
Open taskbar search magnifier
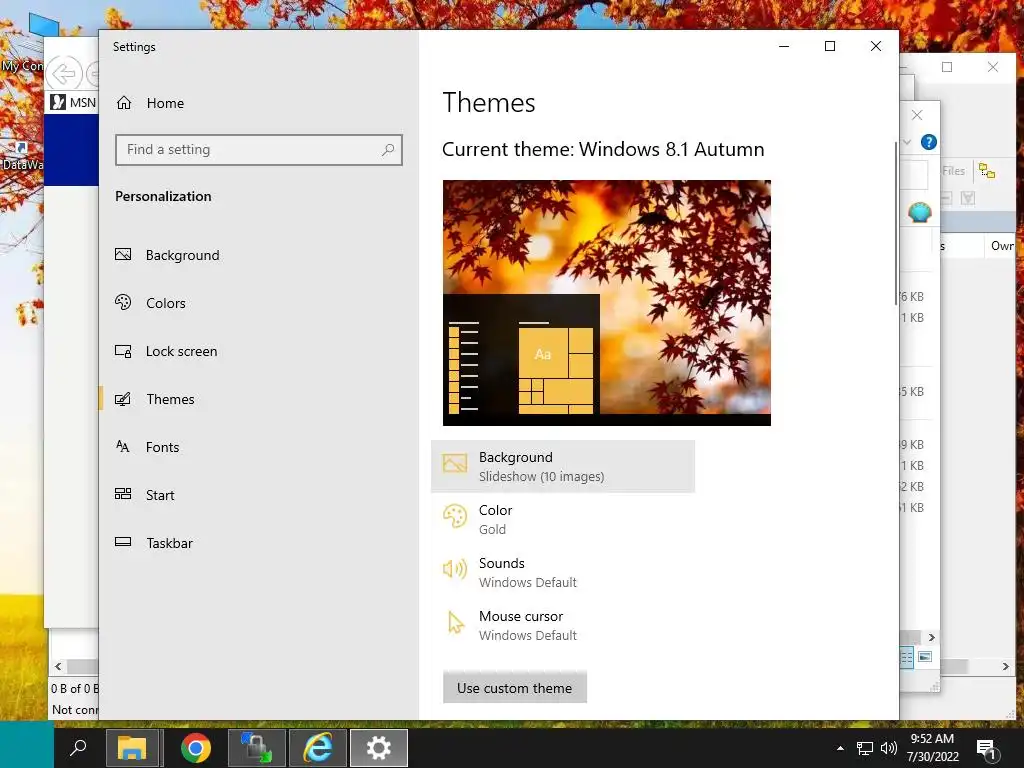pos(78,748)
